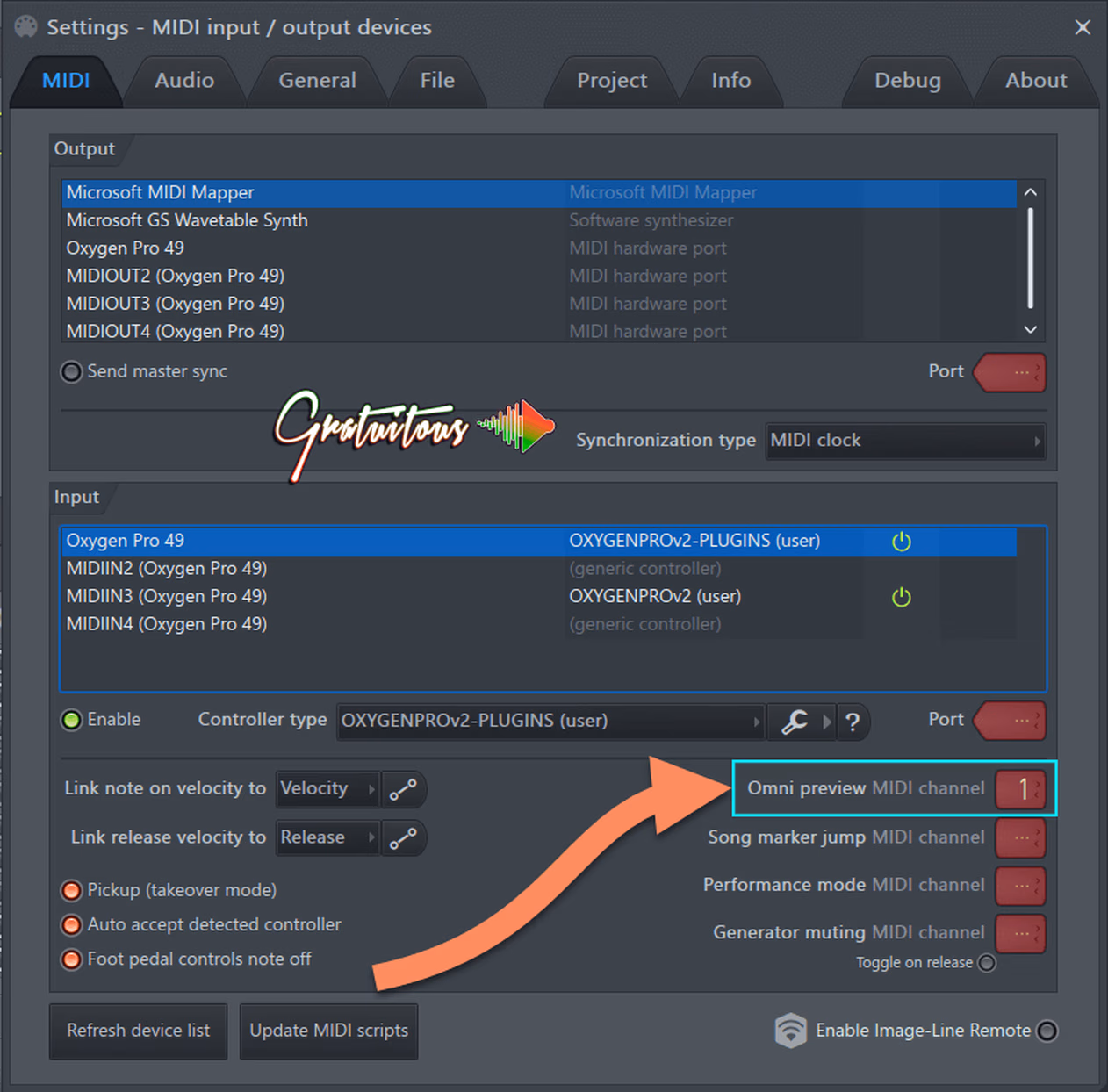Screen dimensions: 1108x1092
Task: Click Update MIDI scripts button
Action: [x=328, y=1031]
